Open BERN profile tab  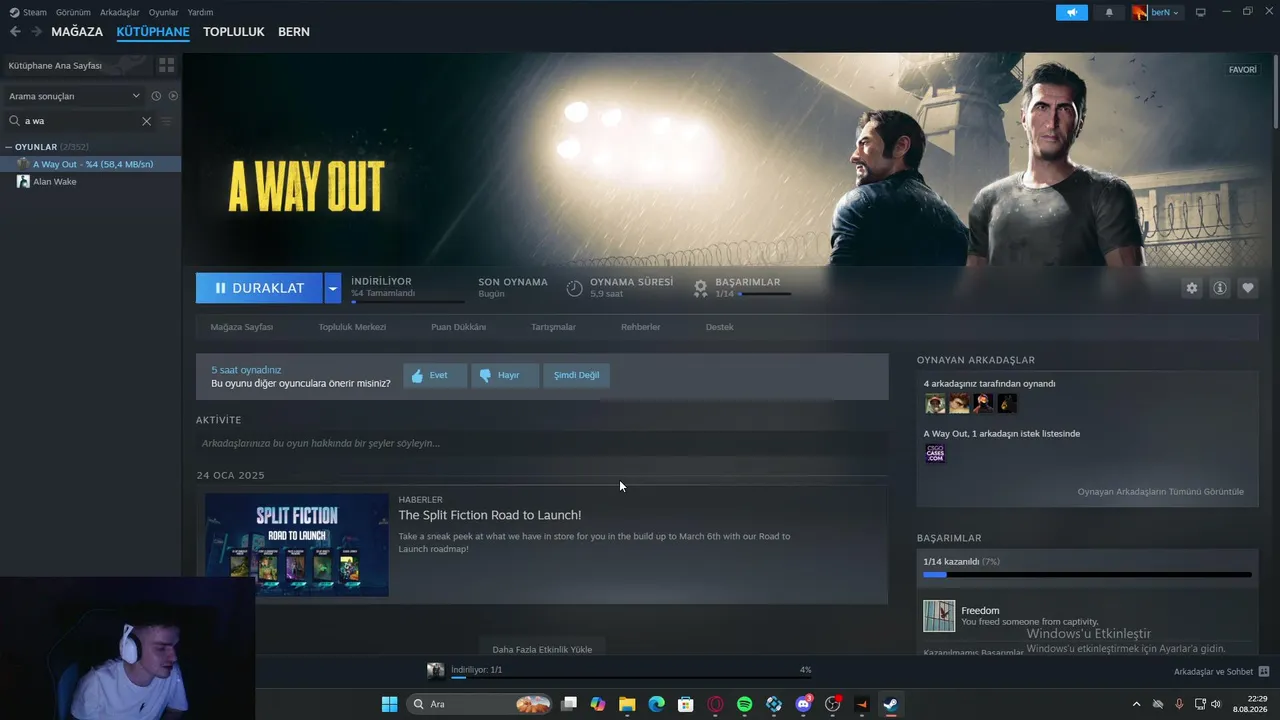pyautogui.click(x=293, y=32)
